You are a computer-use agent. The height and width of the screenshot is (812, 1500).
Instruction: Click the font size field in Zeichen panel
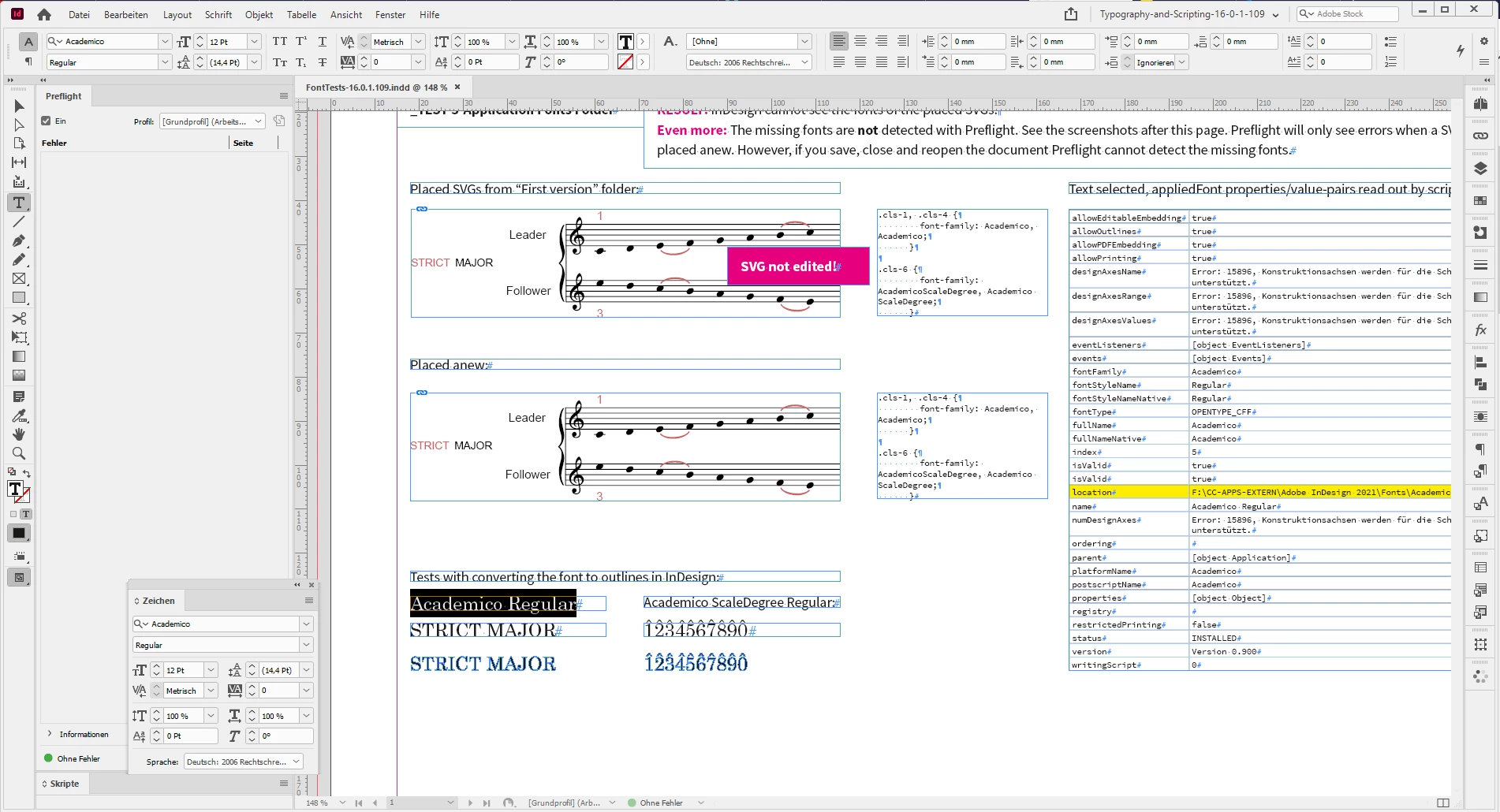[x=184, y=670]
